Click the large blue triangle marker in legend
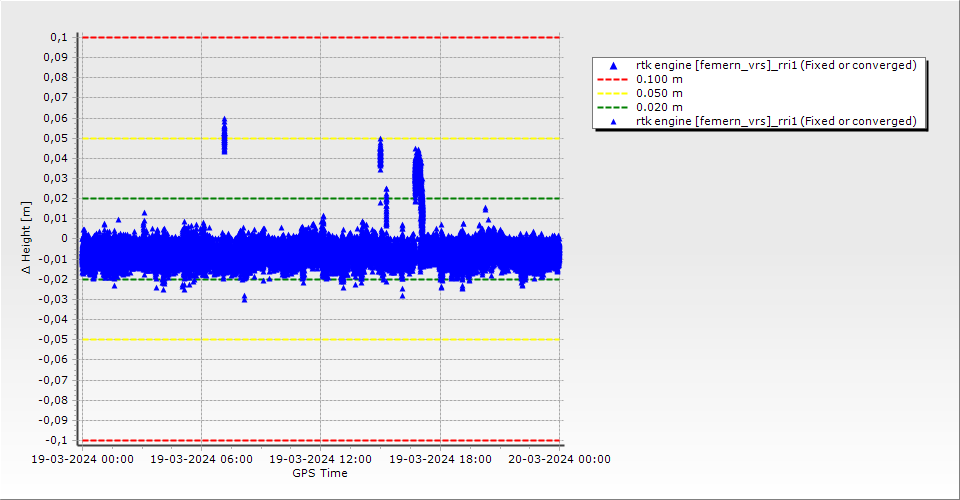Image resolution: width=960 pixels, height=500 pixels. coord(614,66)
